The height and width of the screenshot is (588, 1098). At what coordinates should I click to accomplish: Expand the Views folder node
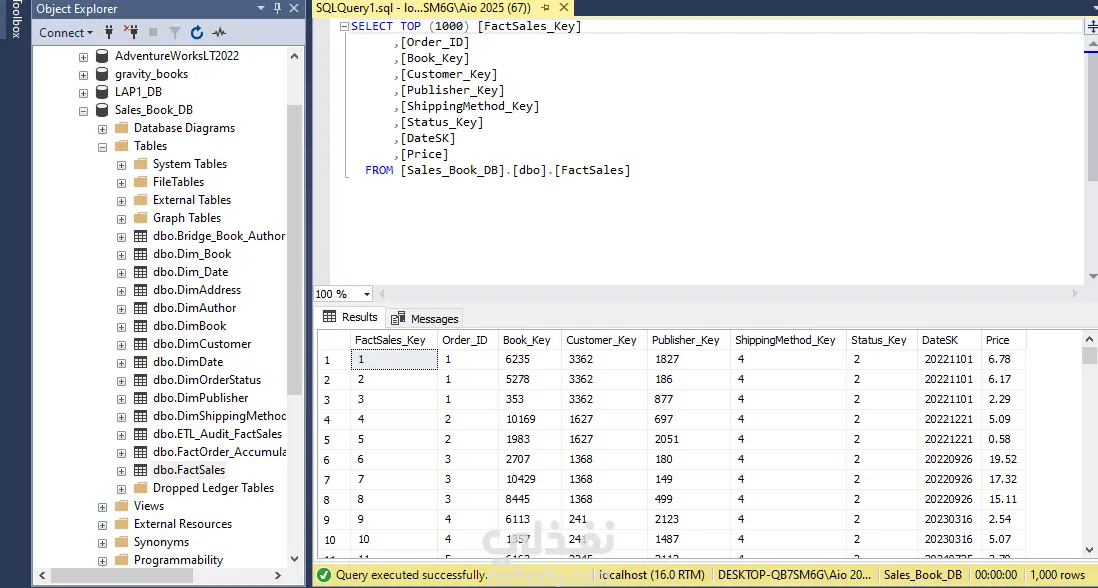(x=103, y=506)
